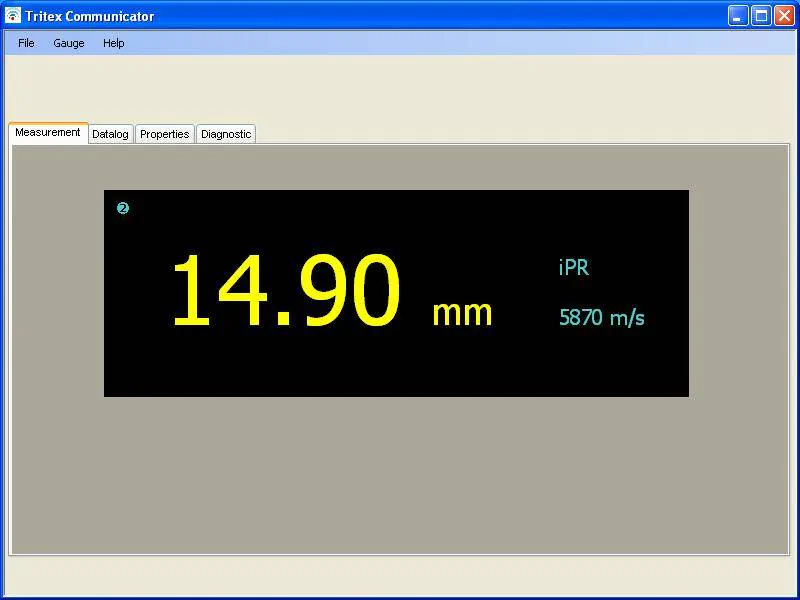
Task: Minimize the Tritex Communicator window
Action: (738, 16)
